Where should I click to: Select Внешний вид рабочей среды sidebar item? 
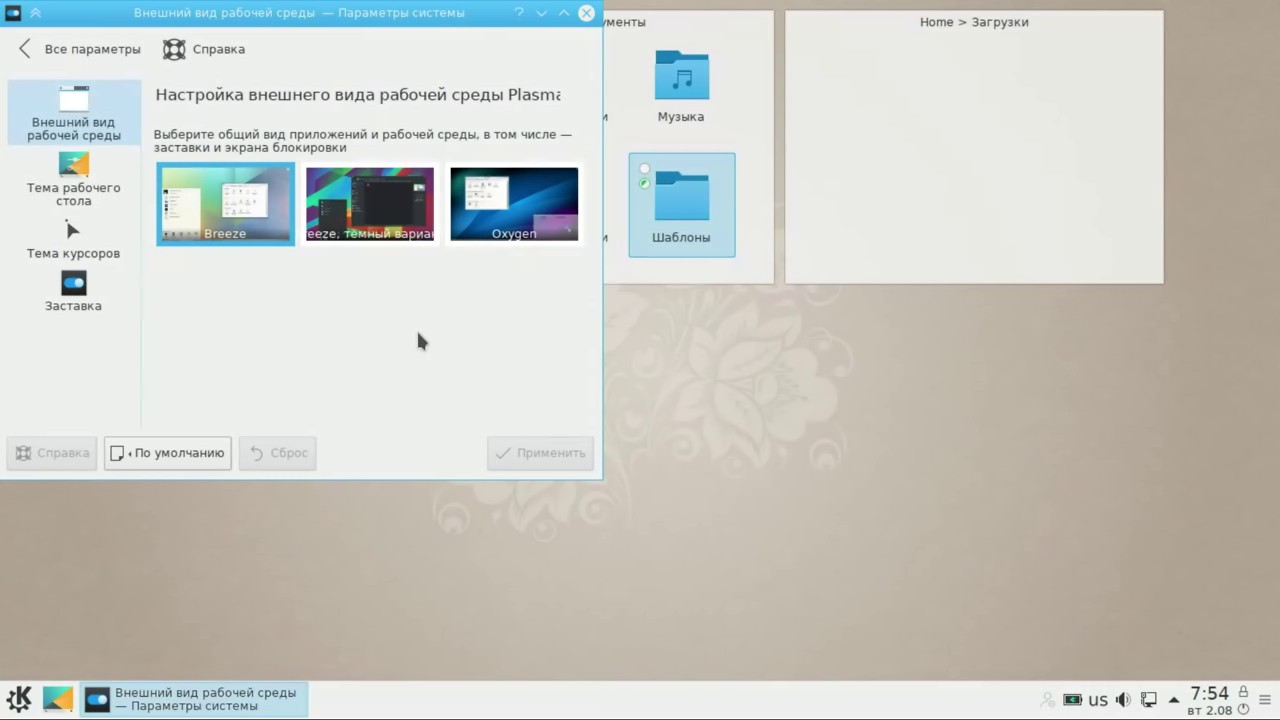point(73,113)
